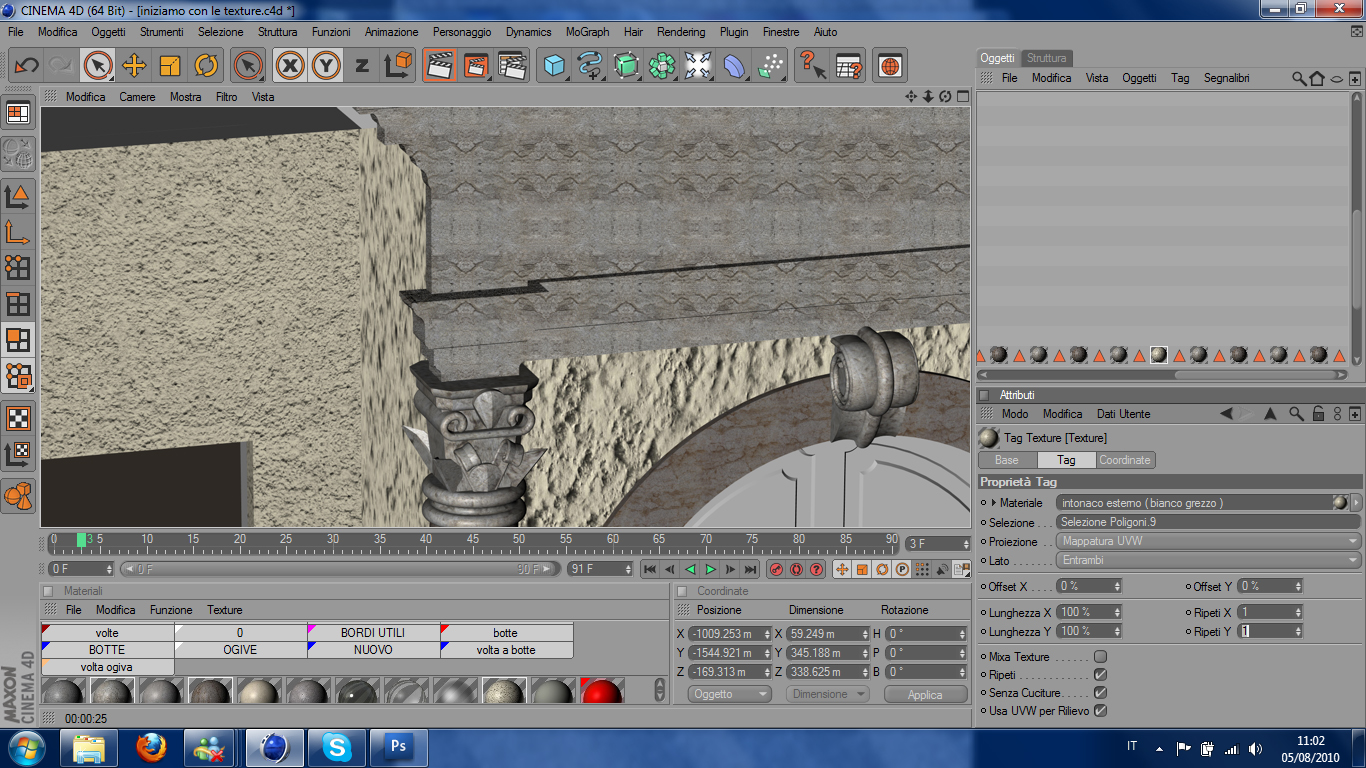
Task: Select the axis tool in left sidebar
Action: click(x=18, y=232)
